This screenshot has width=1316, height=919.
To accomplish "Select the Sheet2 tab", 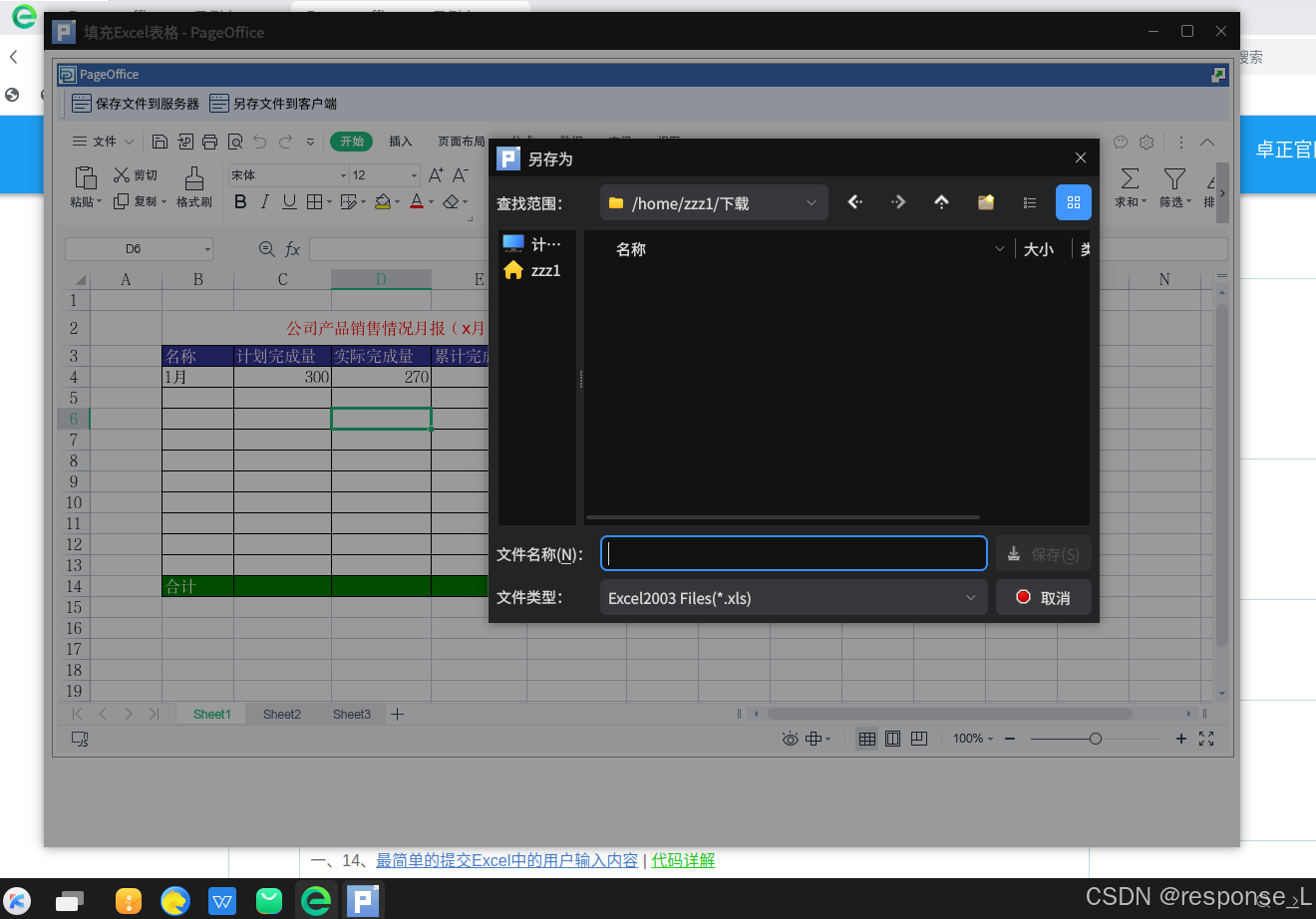I will tap(282, 714).
